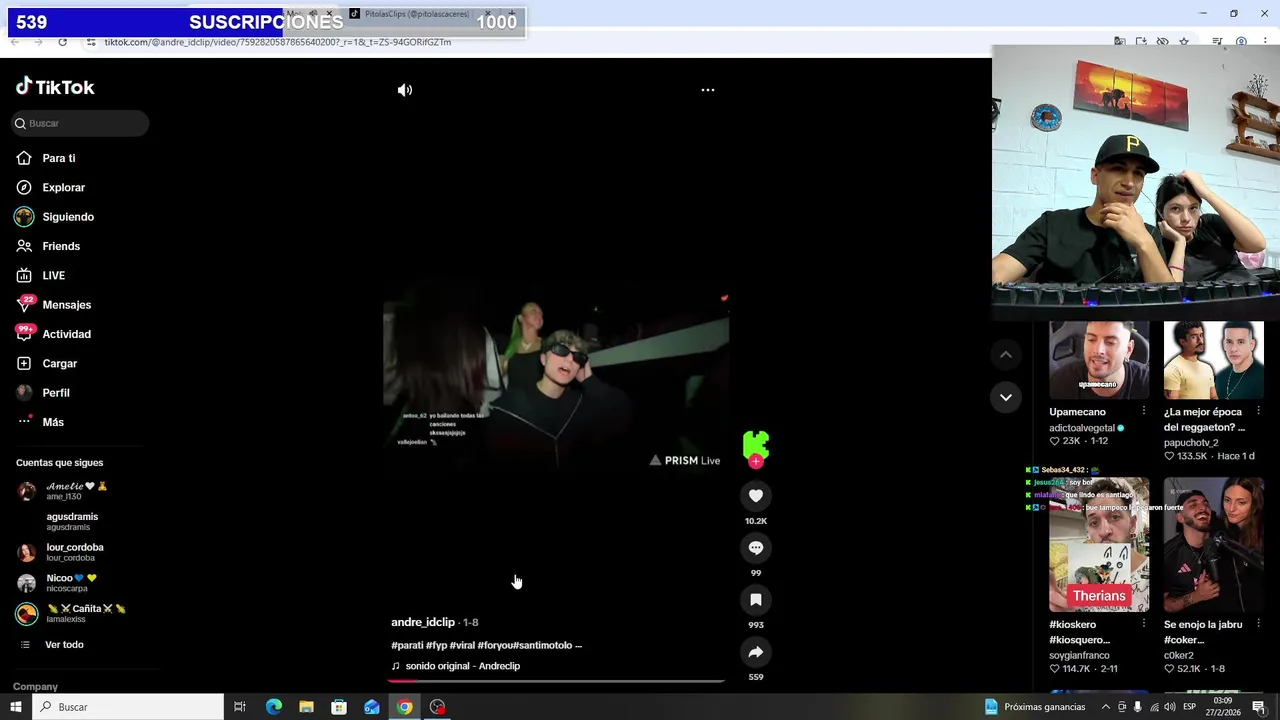Open Microsoft Edge from taskbar
The image size is (1280, 720).
pos(273,707)
